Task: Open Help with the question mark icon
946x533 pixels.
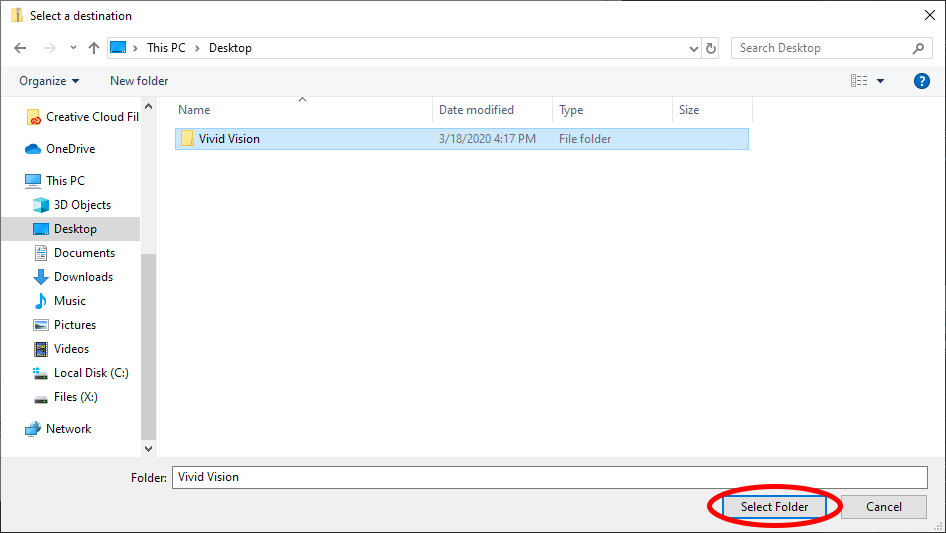Action: click(x=922, y=81)
